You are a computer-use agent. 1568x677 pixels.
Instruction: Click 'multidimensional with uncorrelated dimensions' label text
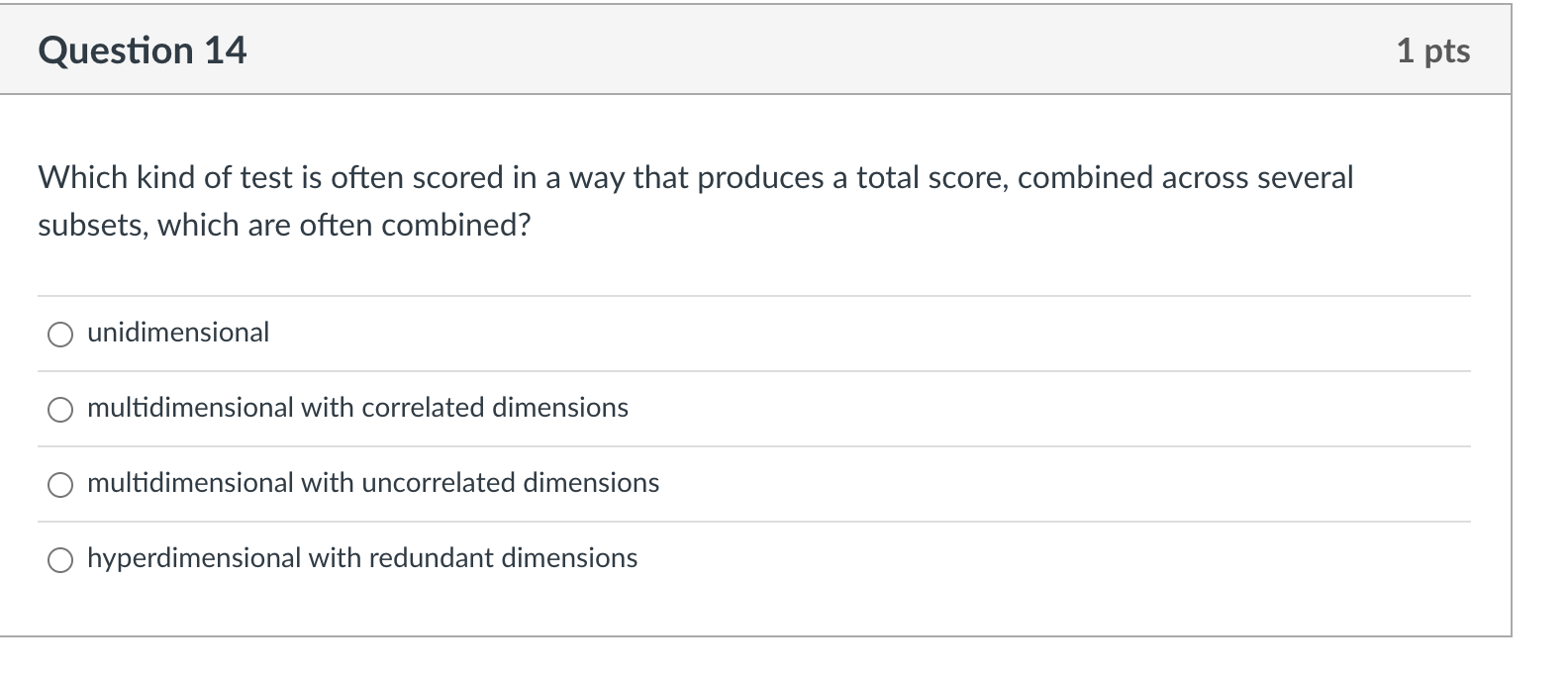[373, 483]
